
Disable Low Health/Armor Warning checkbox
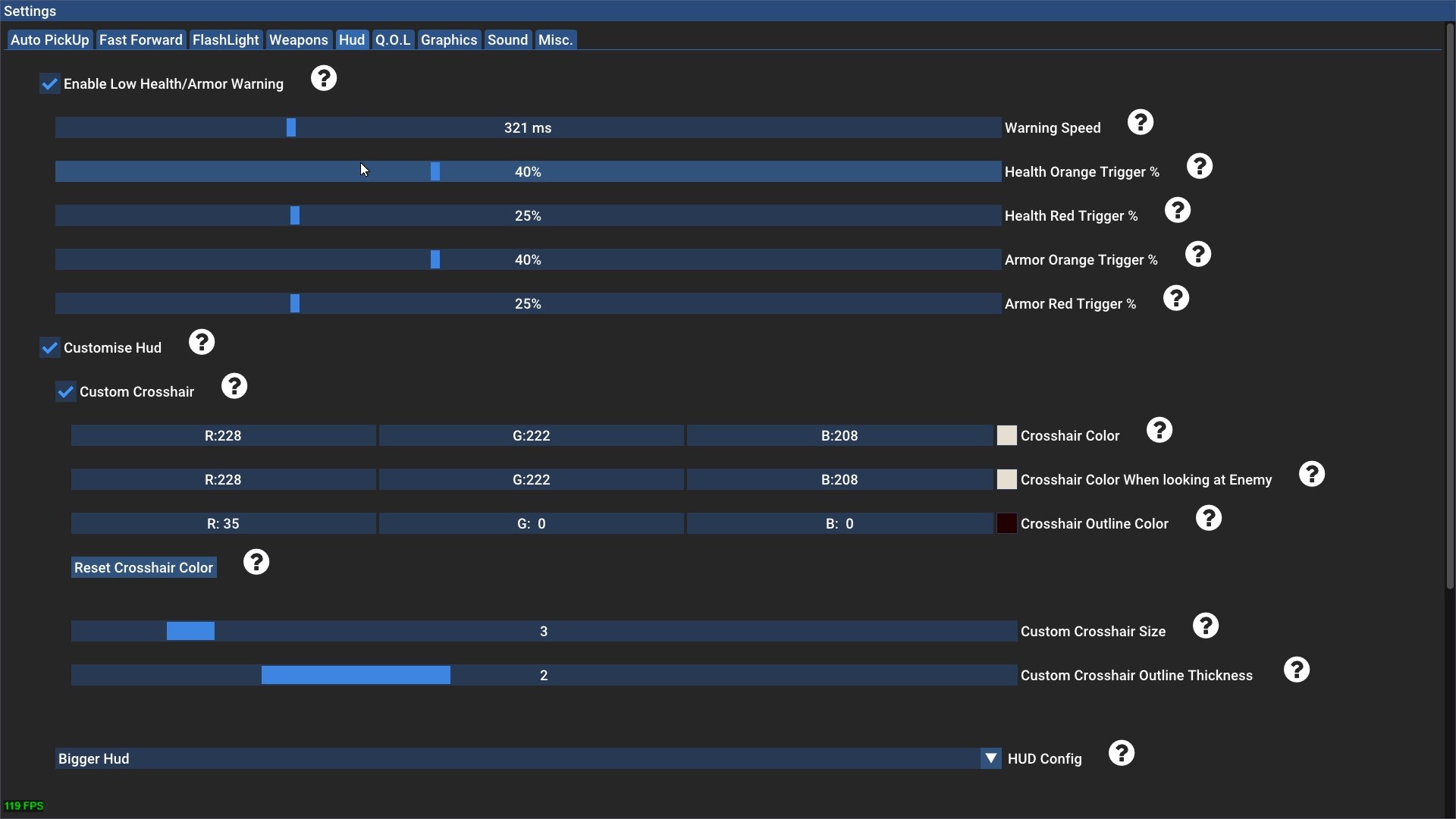point(50,84)
